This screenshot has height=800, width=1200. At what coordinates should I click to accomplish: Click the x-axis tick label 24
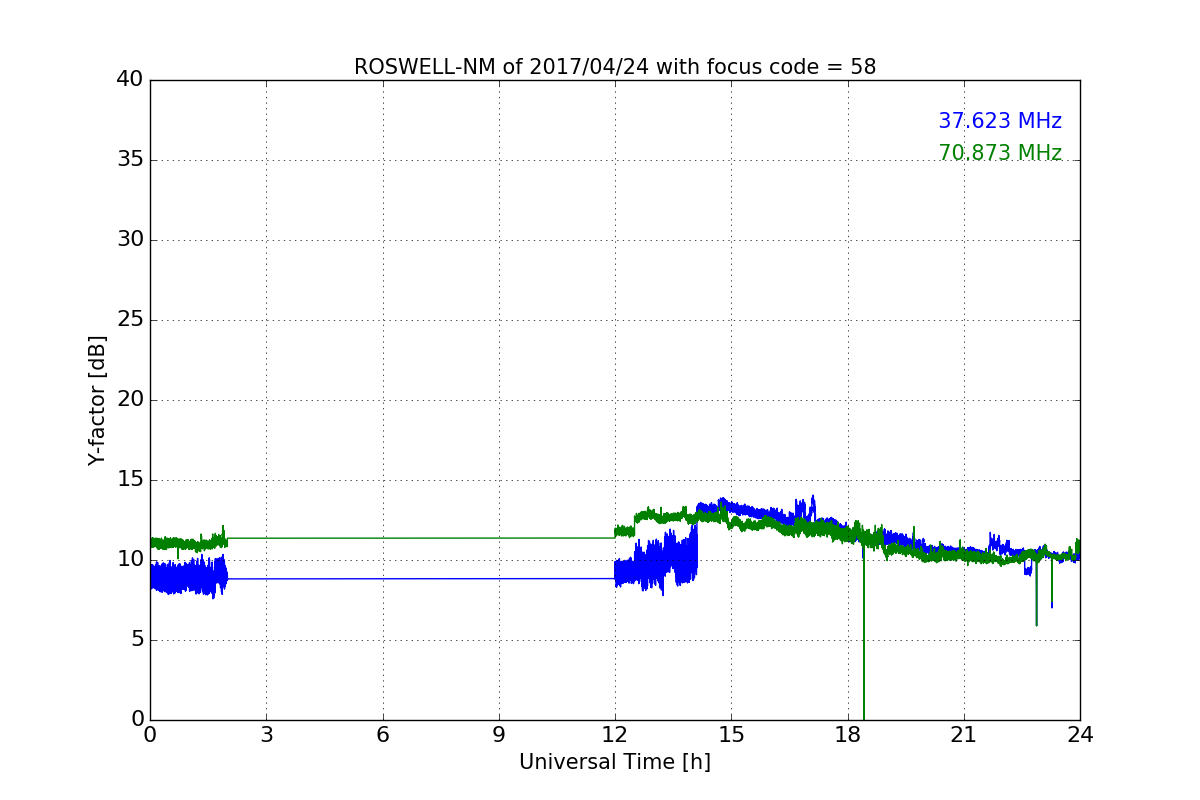[x=1080, y=735]
